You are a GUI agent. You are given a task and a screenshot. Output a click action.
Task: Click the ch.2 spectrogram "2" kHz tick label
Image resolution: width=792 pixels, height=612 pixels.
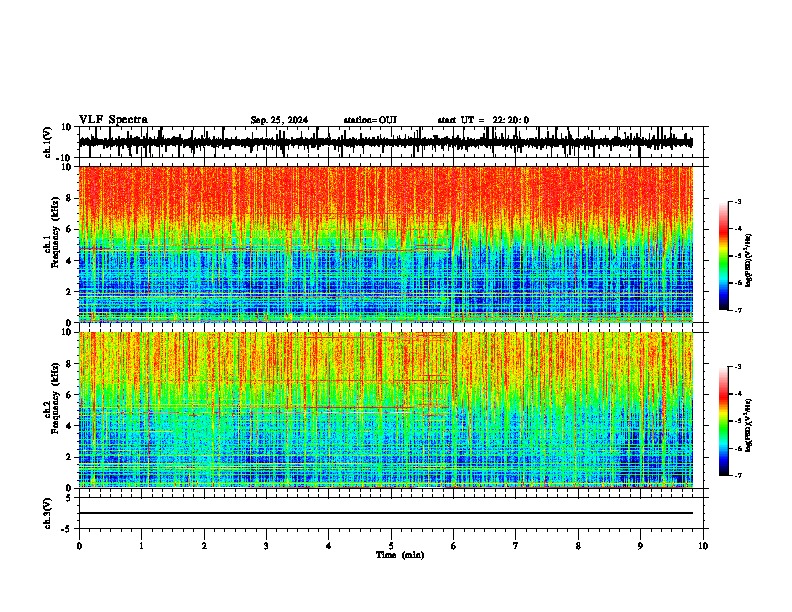point(70,457)
